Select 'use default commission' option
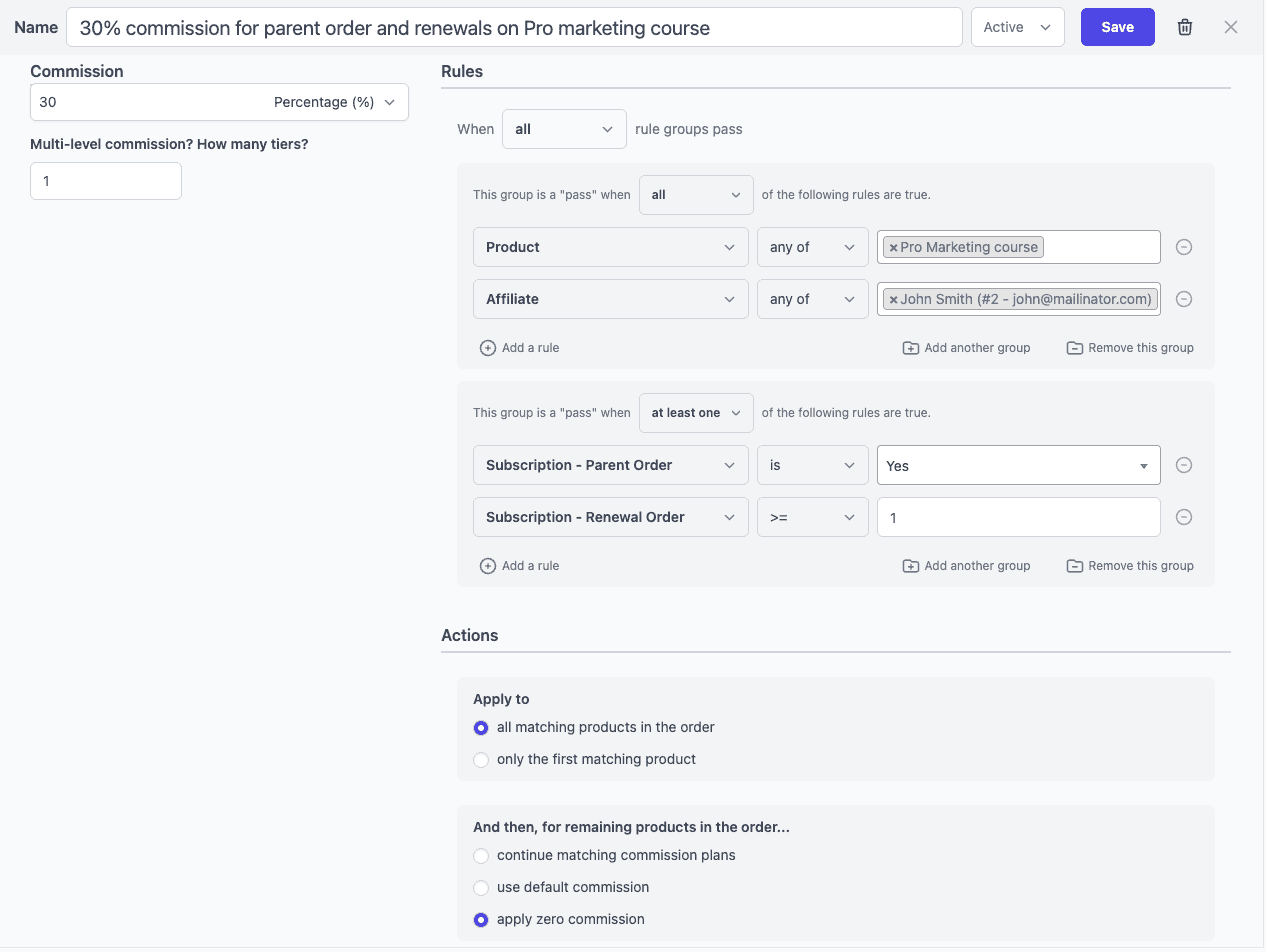The height and width of the screenshot is (952, 1266). click(x=481, y=888)
